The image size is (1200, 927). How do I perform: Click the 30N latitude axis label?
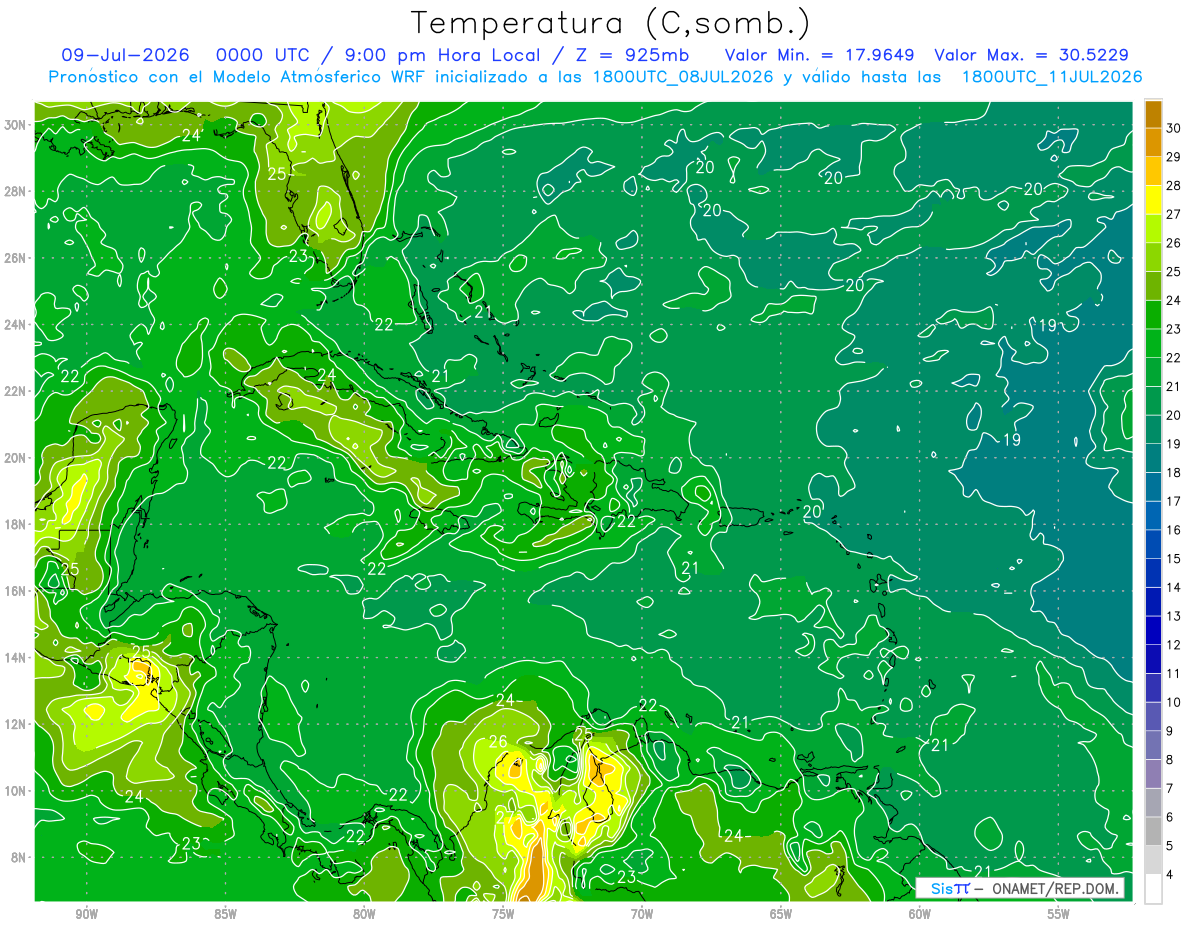pyautogui.click(x=16, y=125)
